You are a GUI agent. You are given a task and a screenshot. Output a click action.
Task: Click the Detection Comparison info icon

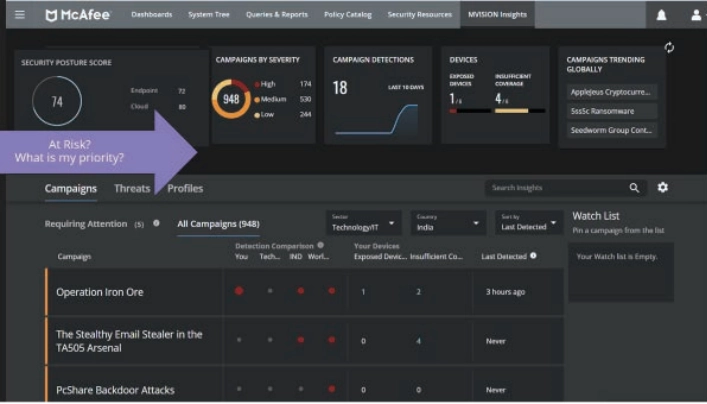[x=321, y=245]
